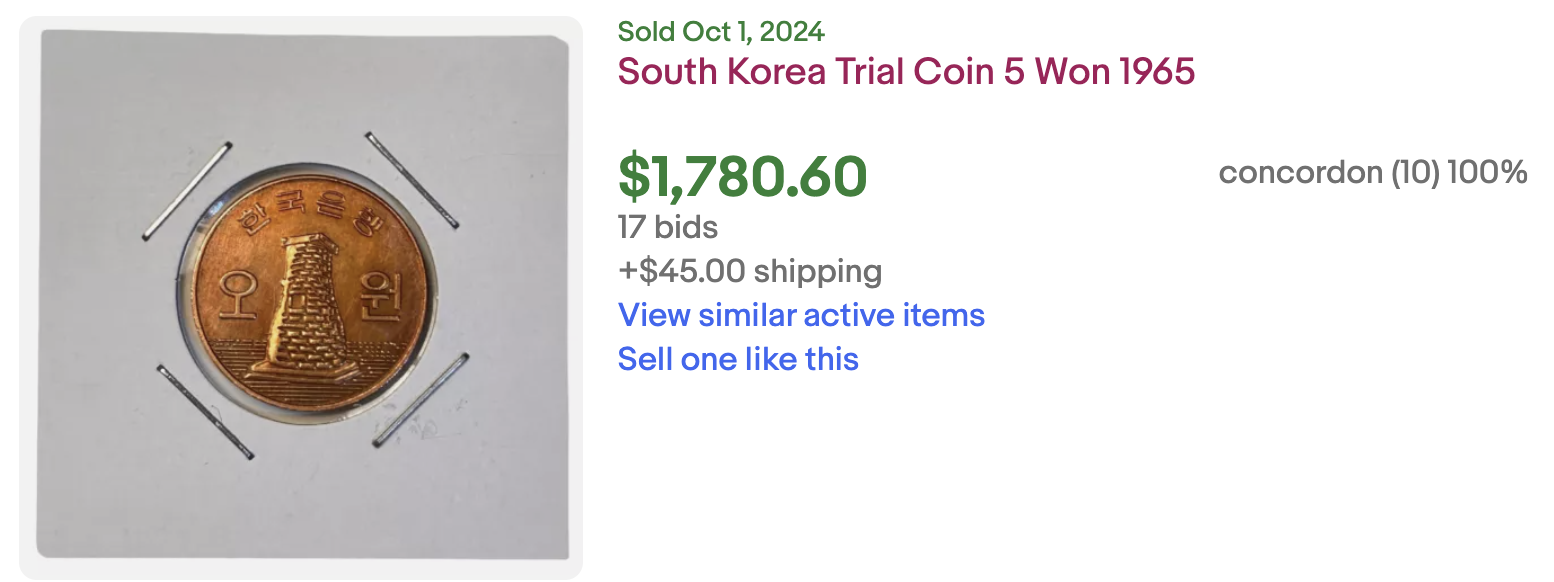Click the 100% seller feedback percentage

tap(1487, 173)
